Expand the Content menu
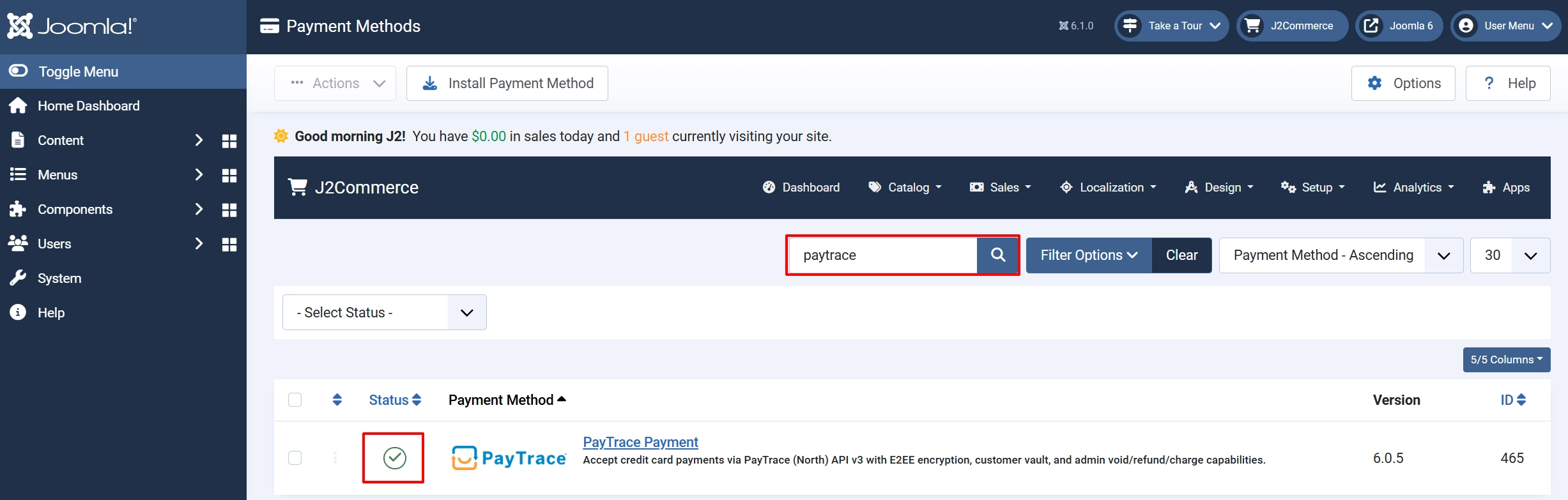Screen dimensions: 1568x500 tap(199, 140)
